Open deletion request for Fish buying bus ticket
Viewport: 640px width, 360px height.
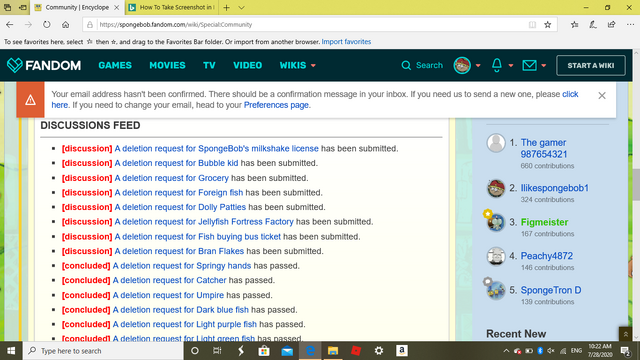[198, 237]
